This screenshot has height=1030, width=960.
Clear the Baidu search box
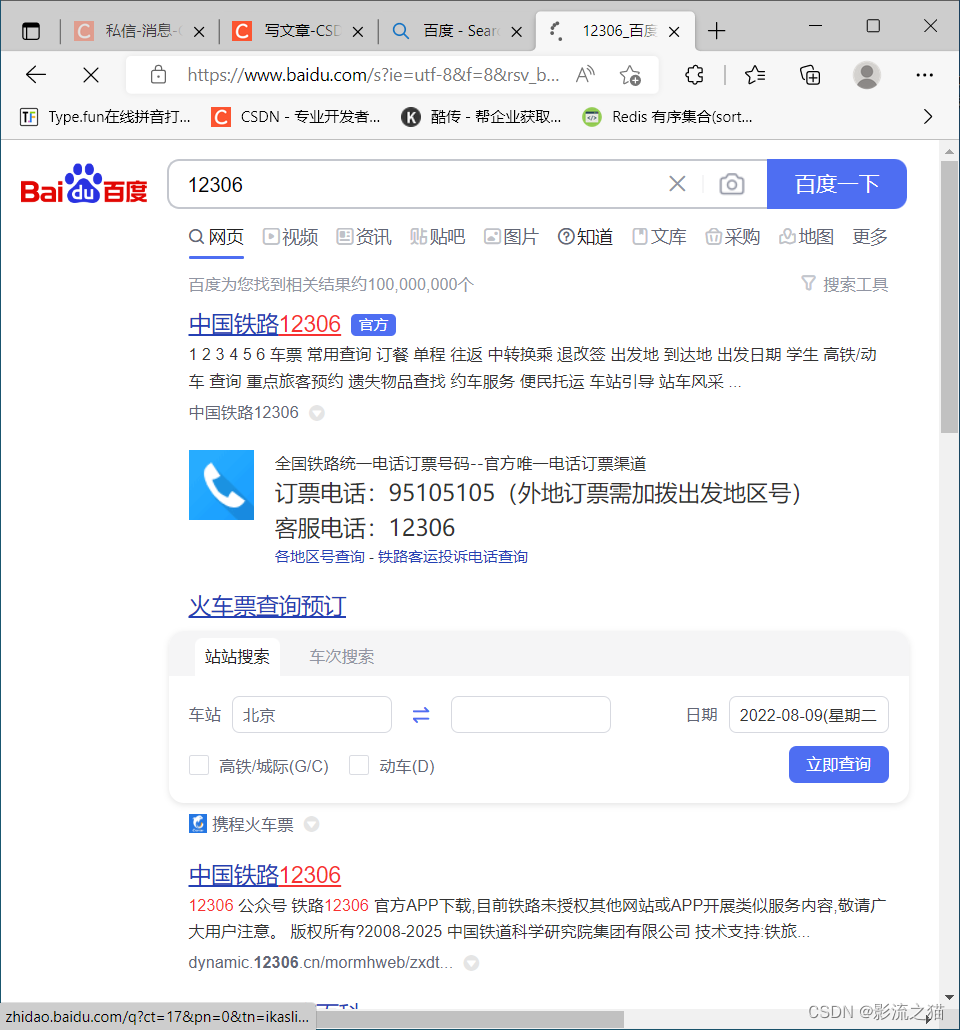pyautogui.click(x=677, y=184)
